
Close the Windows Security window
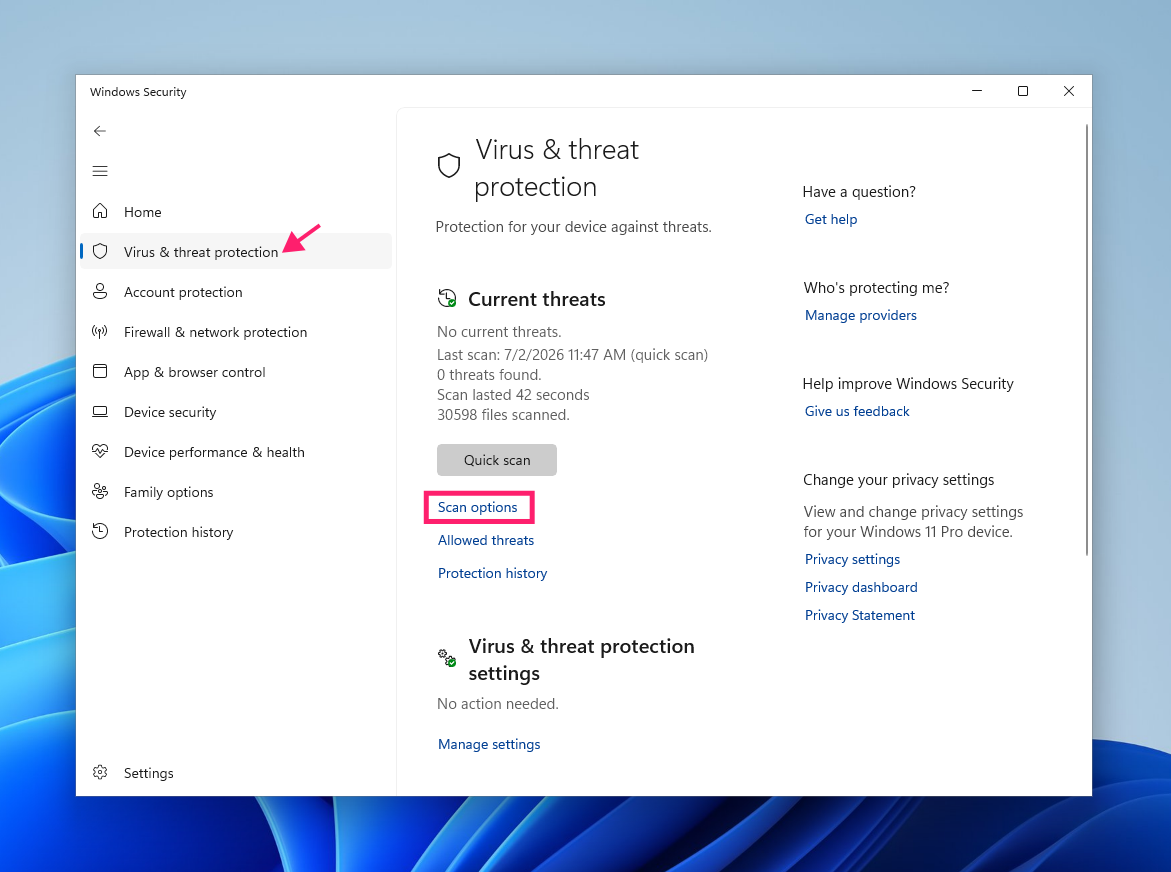tap(1069, 91)
